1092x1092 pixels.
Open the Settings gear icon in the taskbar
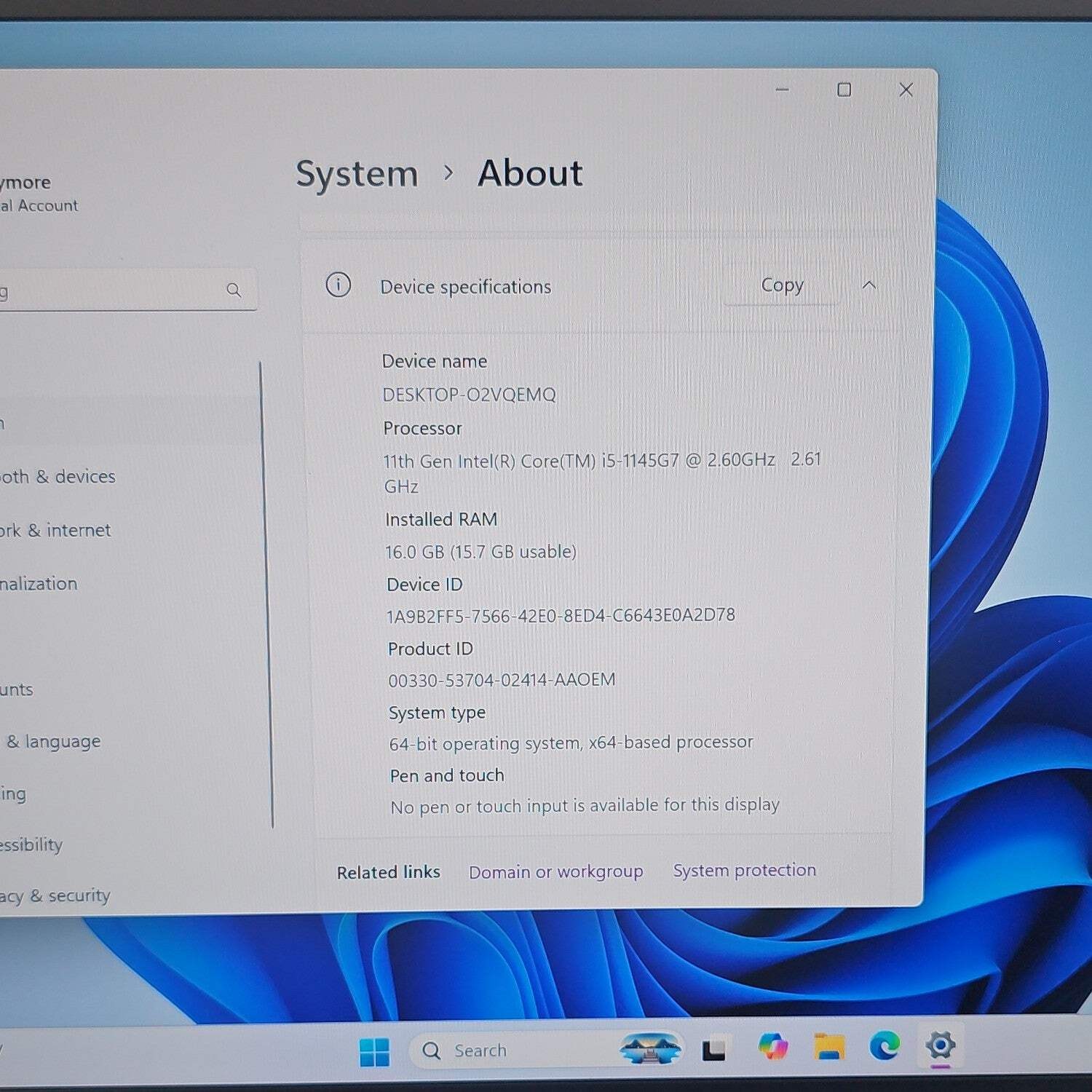click(x=940, y=1046)
